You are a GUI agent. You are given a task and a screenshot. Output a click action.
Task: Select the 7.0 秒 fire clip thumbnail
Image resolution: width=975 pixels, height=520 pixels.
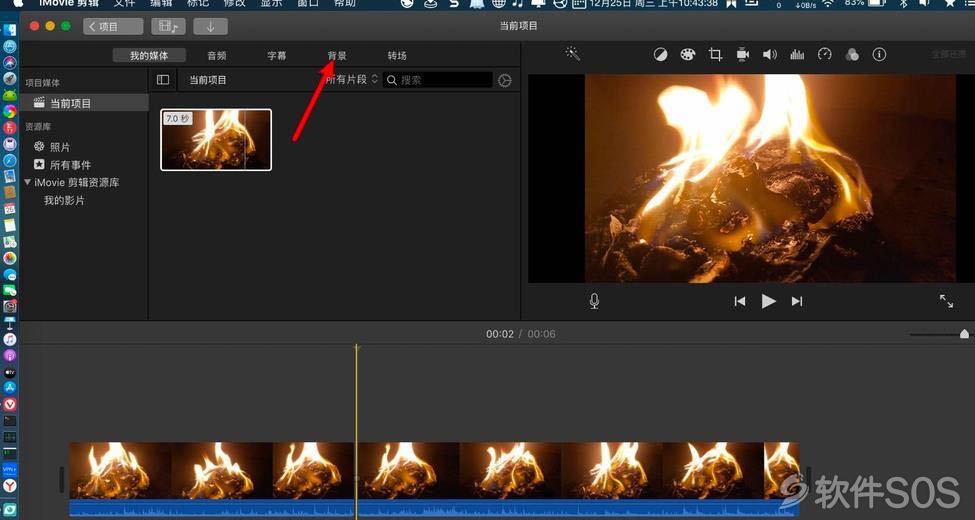coord(216,140)
